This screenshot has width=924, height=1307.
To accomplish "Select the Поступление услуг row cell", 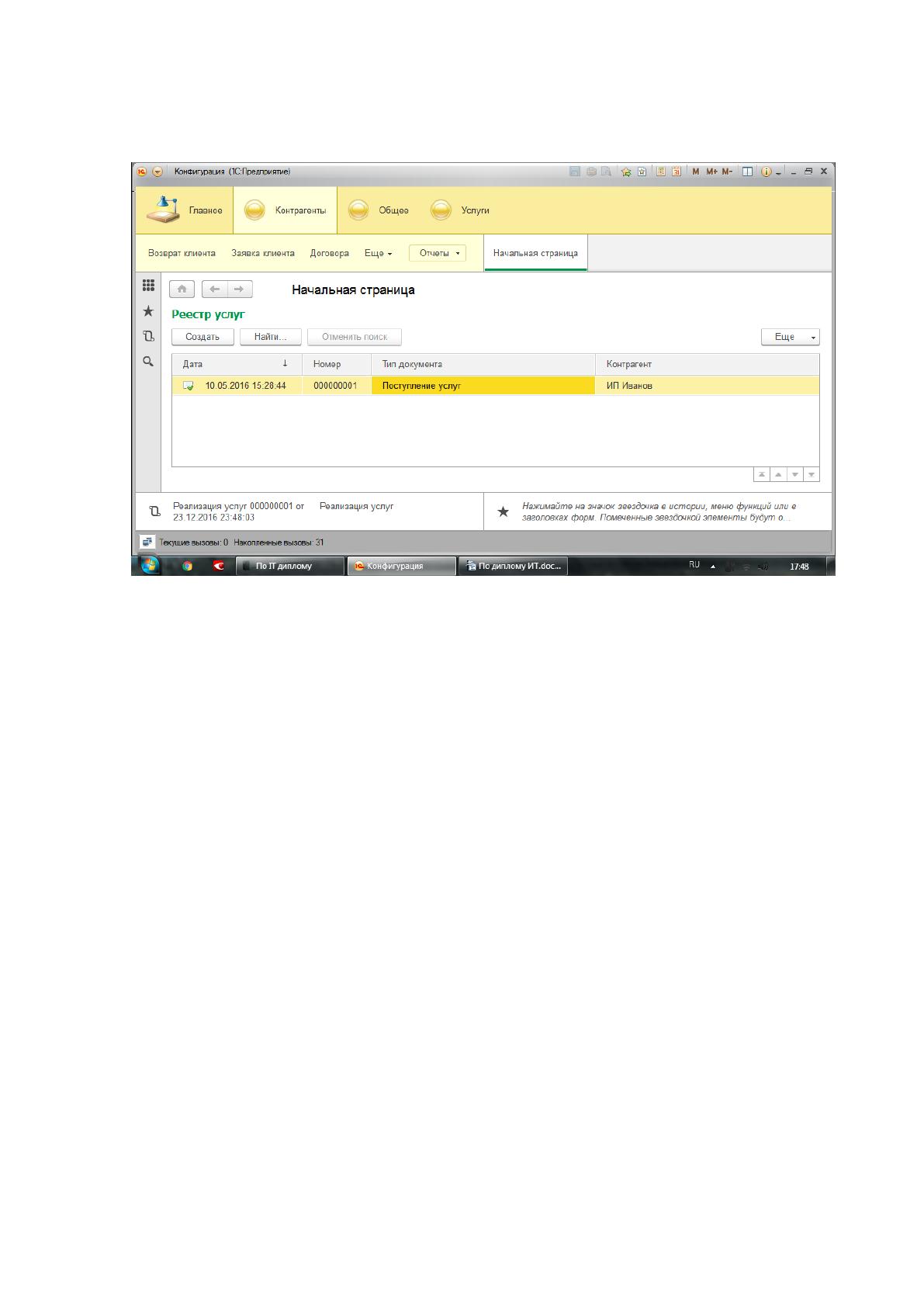I will (483, 386).
